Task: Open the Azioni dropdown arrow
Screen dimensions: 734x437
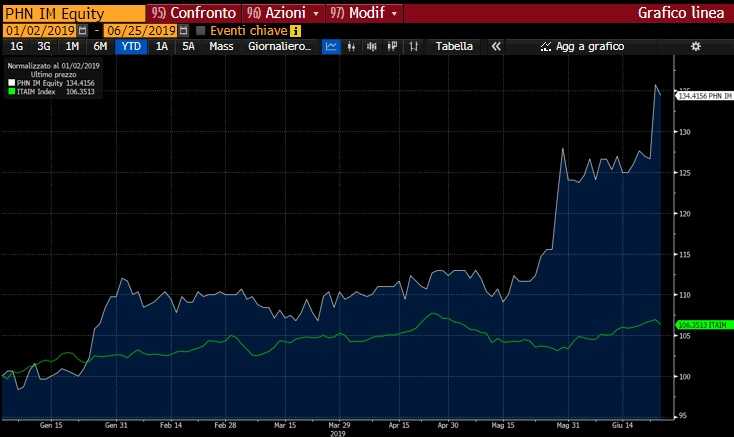Action: [316, 14]
